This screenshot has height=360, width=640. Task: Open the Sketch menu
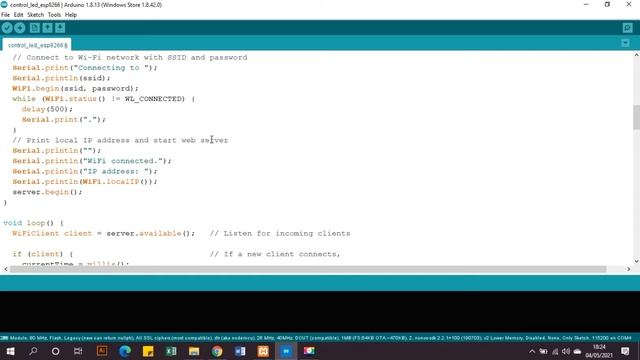point(36,15)
